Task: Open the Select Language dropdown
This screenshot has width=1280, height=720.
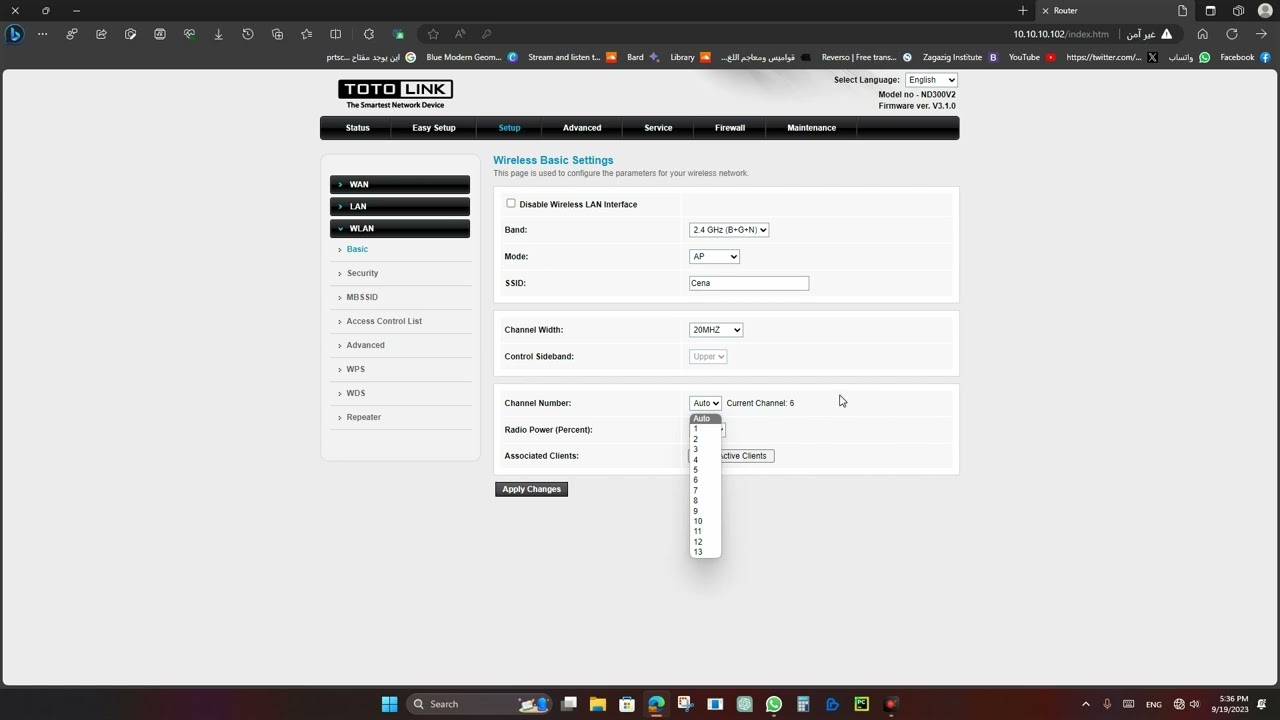Action: coord(931,80)
